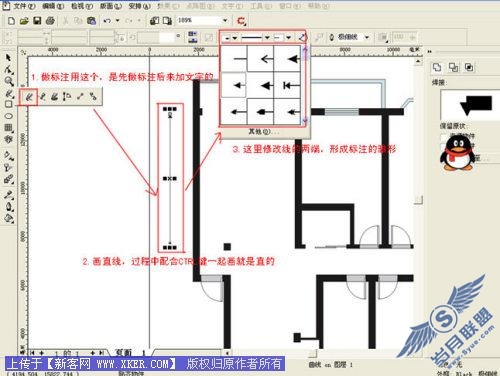
Task: Open the 检视 (View) menu
Action: click(x=82, y=6)
